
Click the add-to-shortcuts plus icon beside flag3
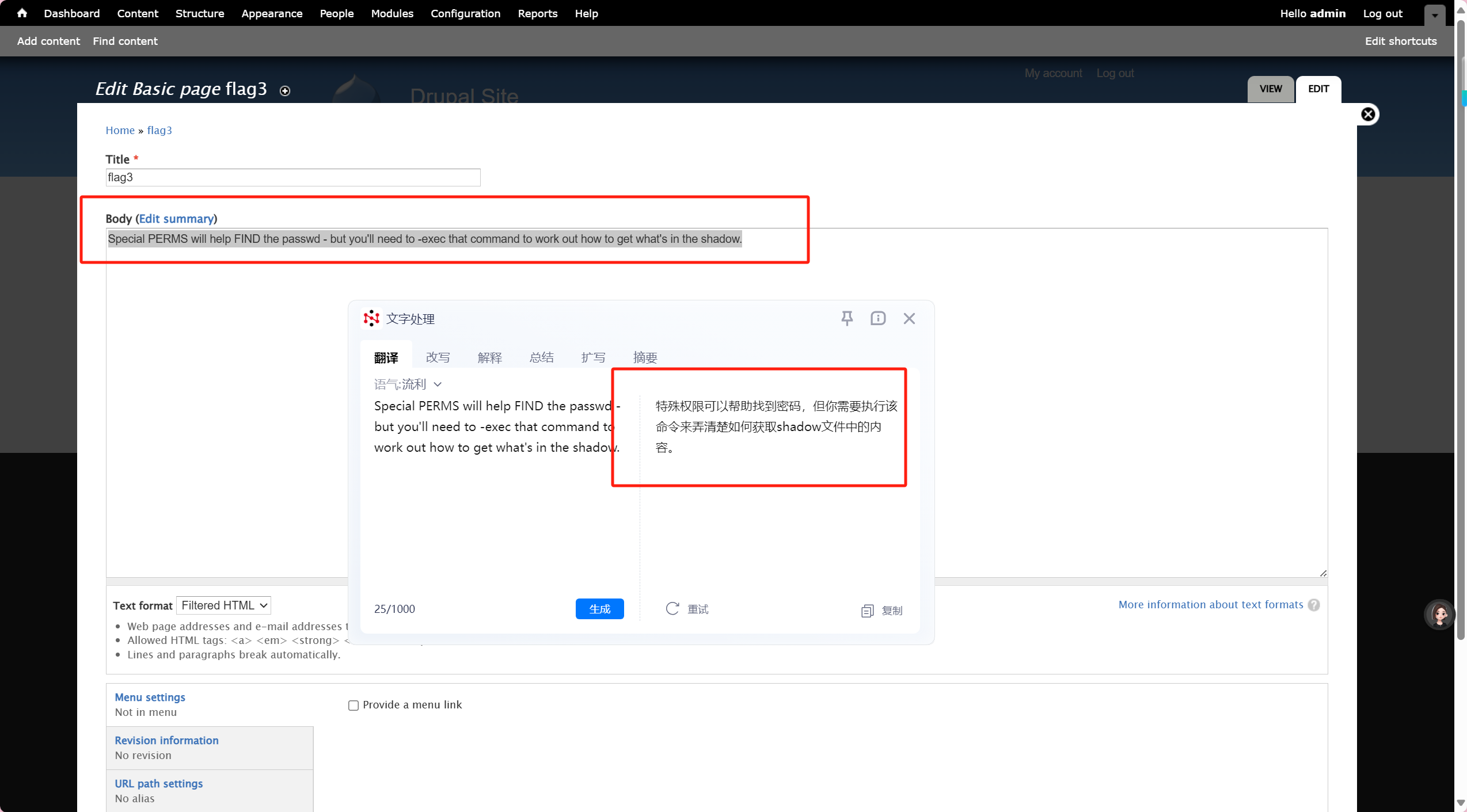coord(285,90)
